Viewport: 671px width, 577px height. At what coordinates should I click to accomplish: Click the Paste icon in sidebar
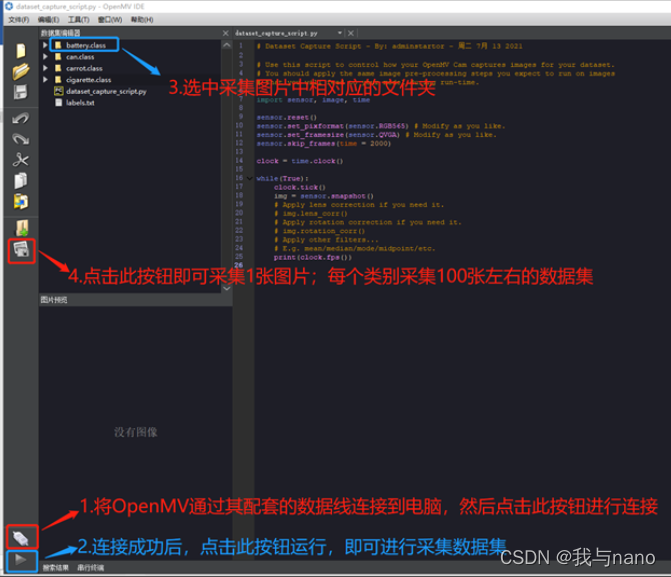point(21,202)
